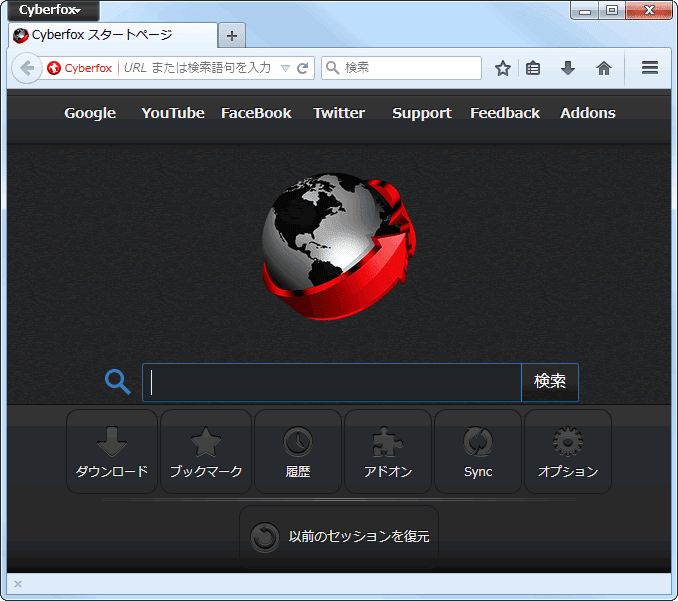Go to the home page icon
The height and width of the screenshot is (601, 678).
tap(604, 68)
